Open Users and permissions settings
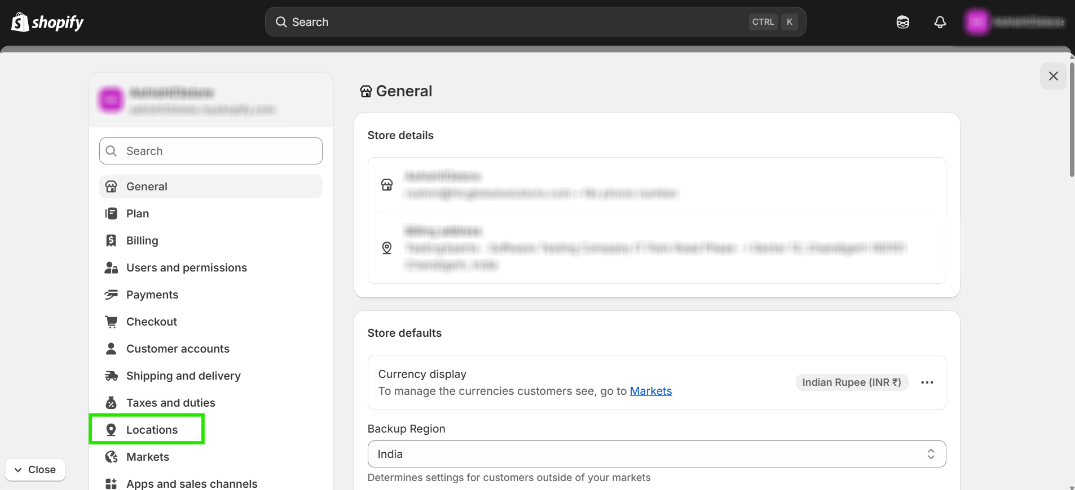The width and height of the screenshot is (1075, 490). click(x=186, y=268)
